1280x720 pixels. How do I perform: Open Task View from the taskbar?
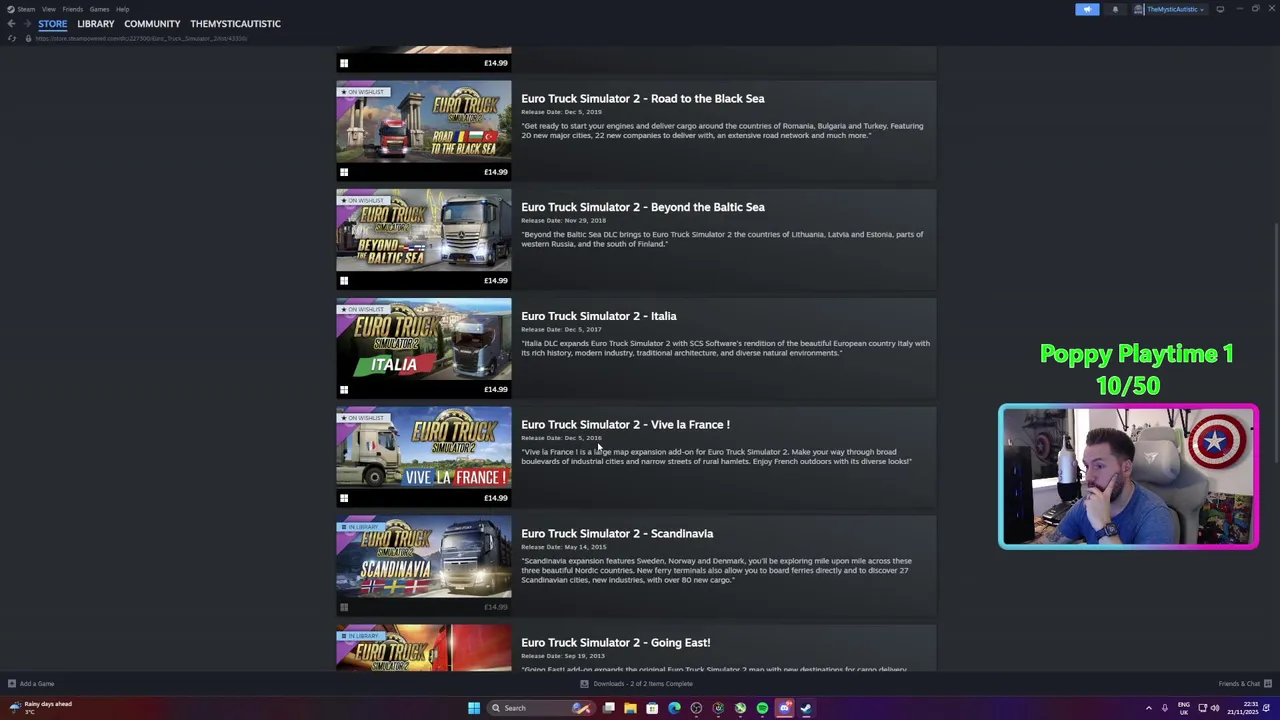point(608,708)
